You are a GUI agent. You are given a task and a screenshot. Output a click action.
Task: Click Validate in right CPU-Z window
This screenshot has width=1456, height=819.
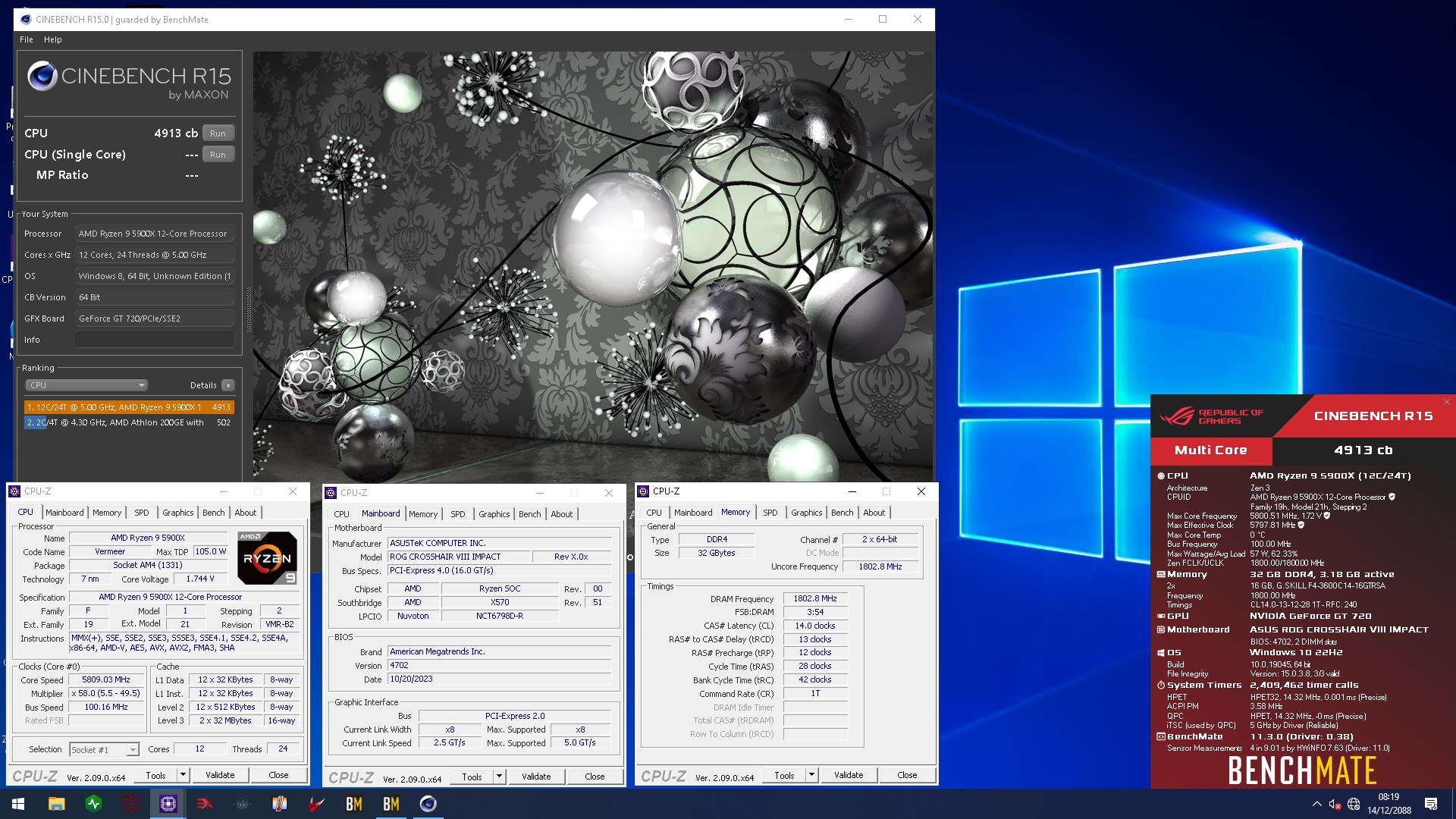click(849, 775)
